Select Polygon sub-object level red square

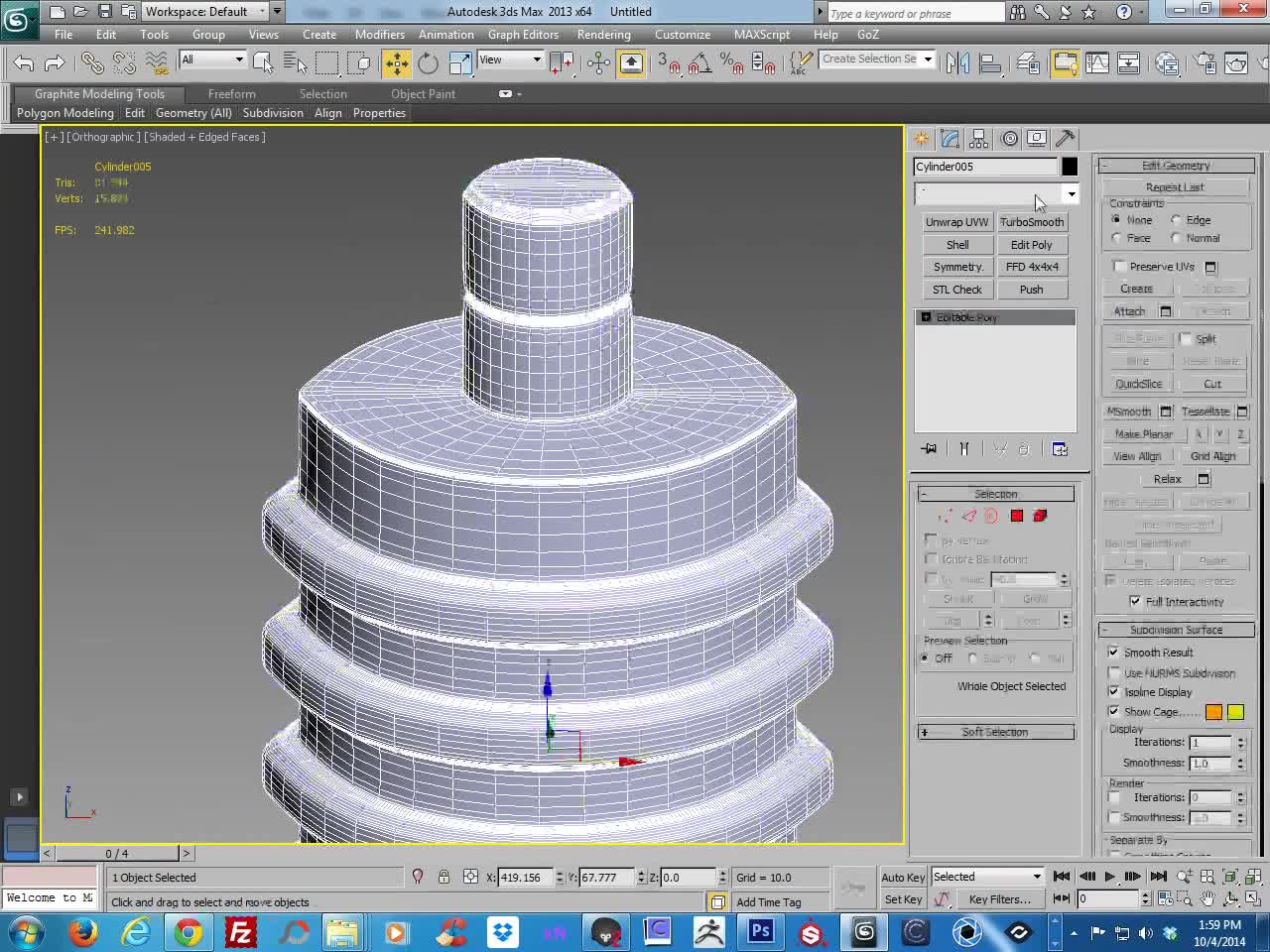click(x=1017, y=516)
